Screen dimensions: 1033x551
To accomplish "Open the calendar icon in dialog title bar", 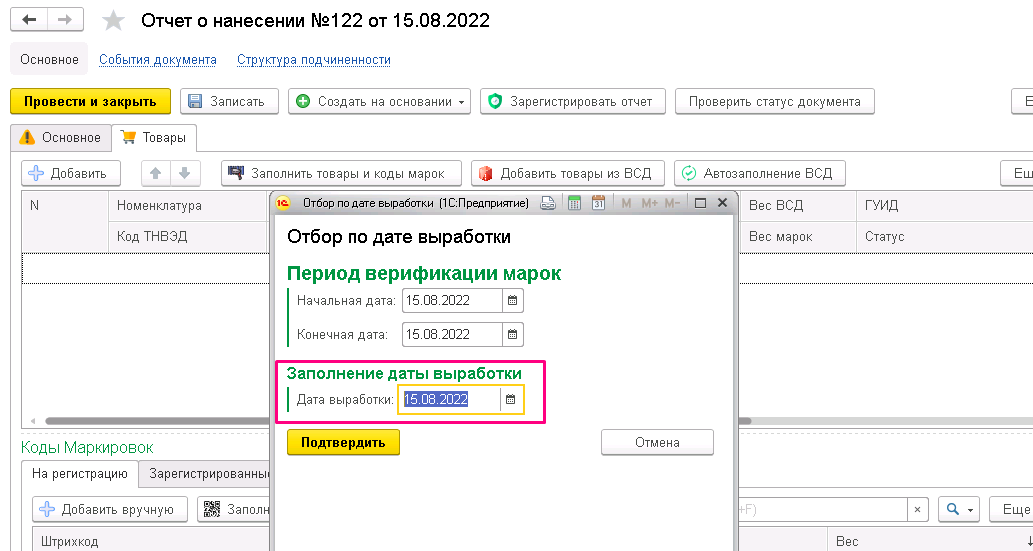I will [598, 204].
